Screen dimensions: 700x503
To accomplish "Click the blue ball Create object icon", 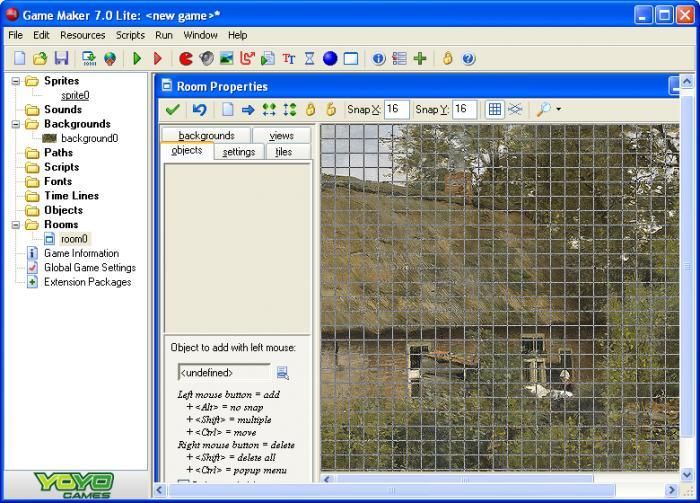I will click(x=330, y=59).
